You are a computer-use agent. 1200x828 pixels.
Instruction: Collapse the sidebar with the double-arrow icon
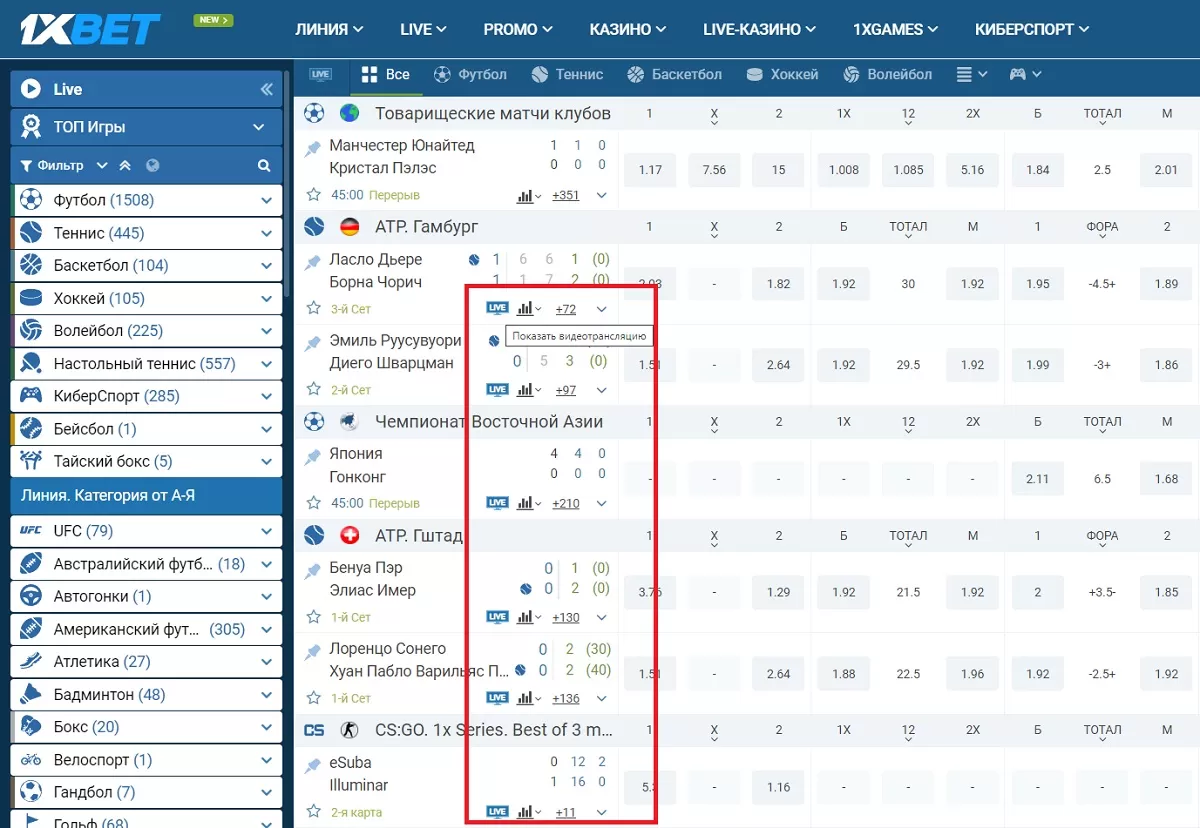(266, 89)
